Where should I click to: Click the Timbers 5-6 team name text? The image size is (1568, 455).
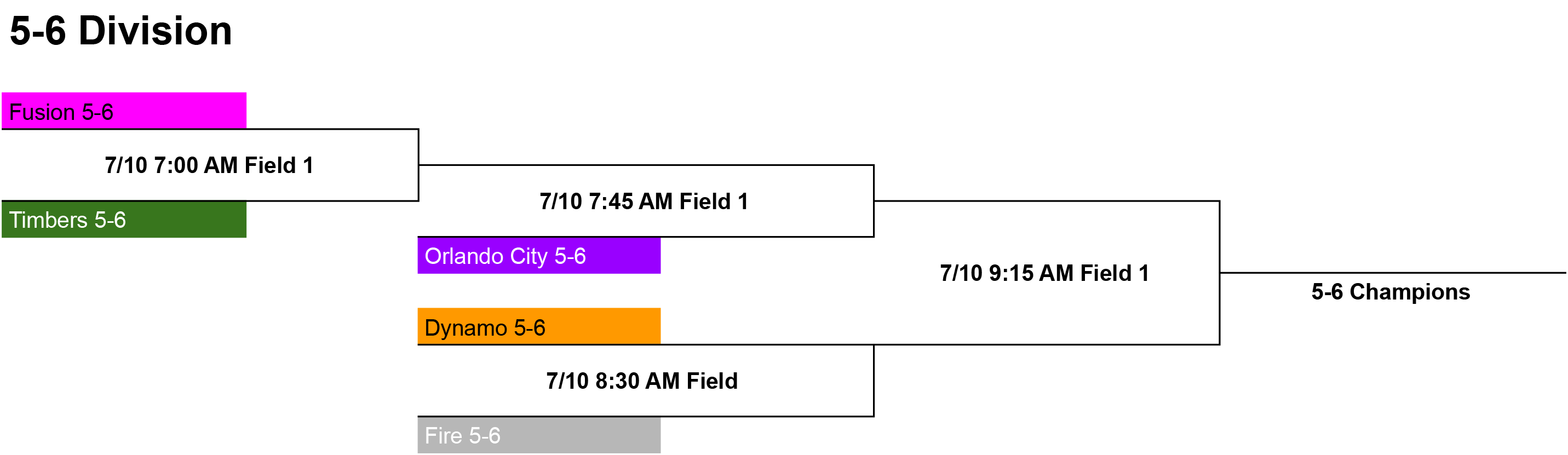coord(67,220)
